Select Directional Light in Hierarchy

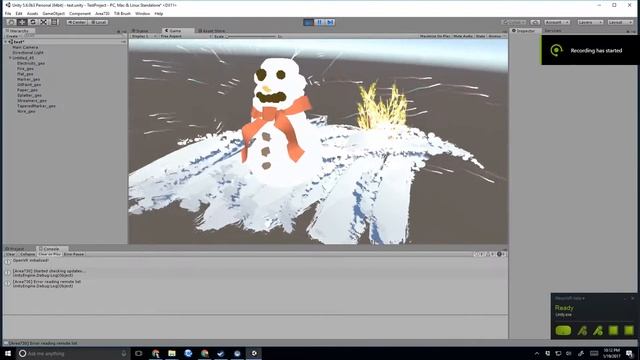point(28,53)
